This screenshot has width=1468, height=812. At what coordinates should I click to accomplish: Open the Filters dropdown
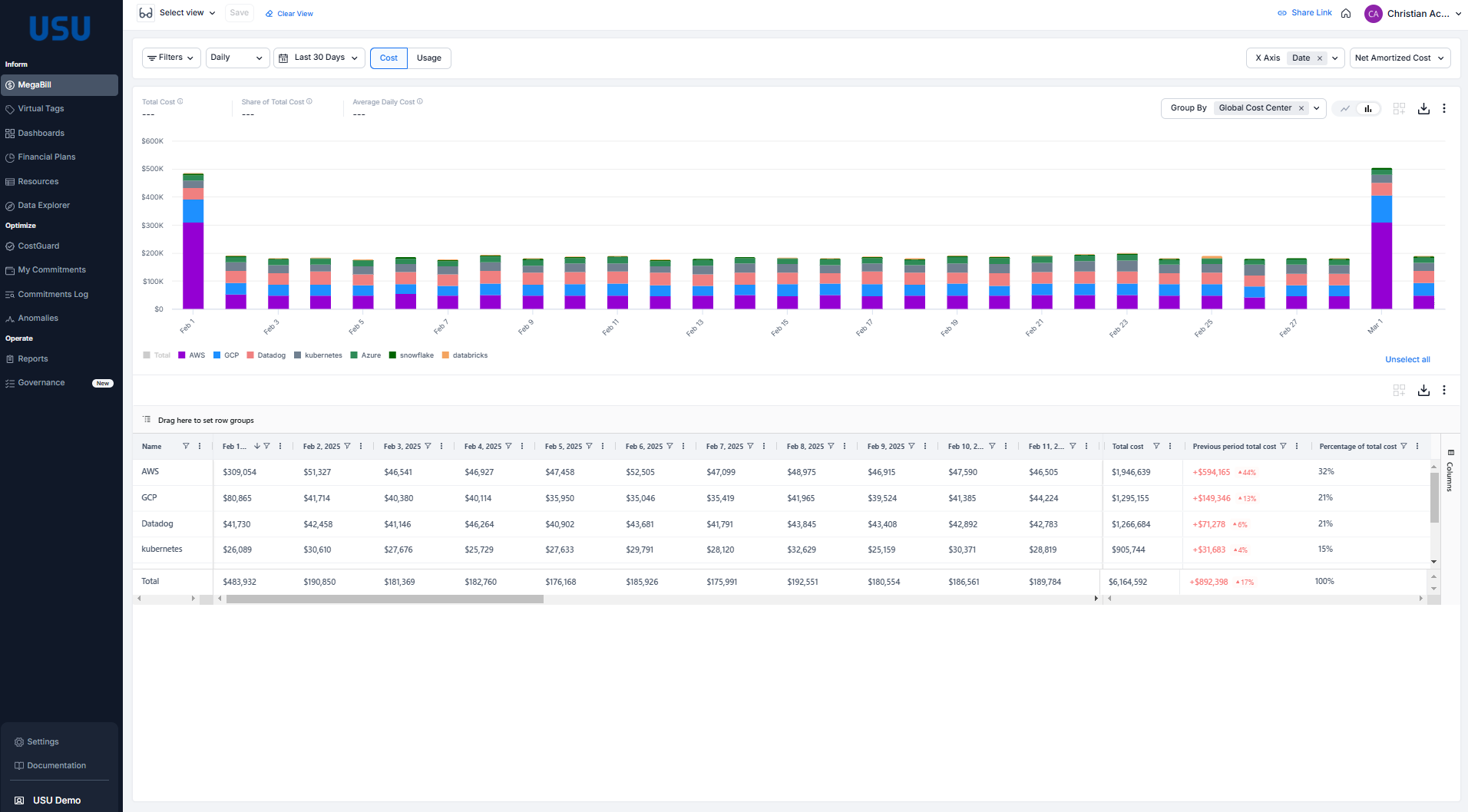[171, 58]
